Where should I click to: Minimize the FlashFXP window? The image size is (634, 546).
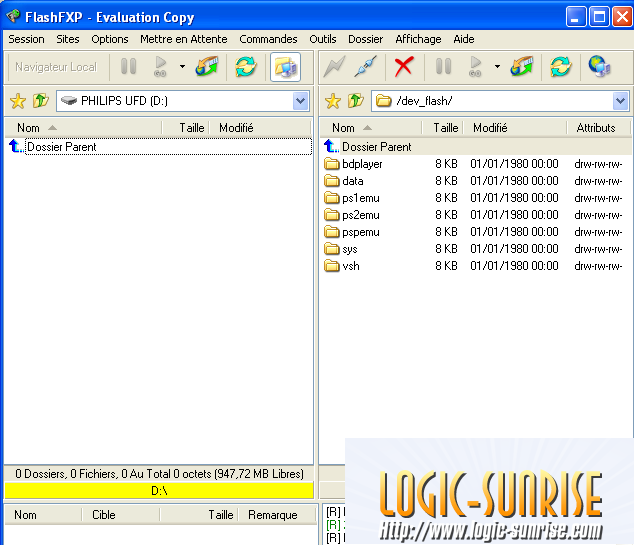[x=576, y=17]
